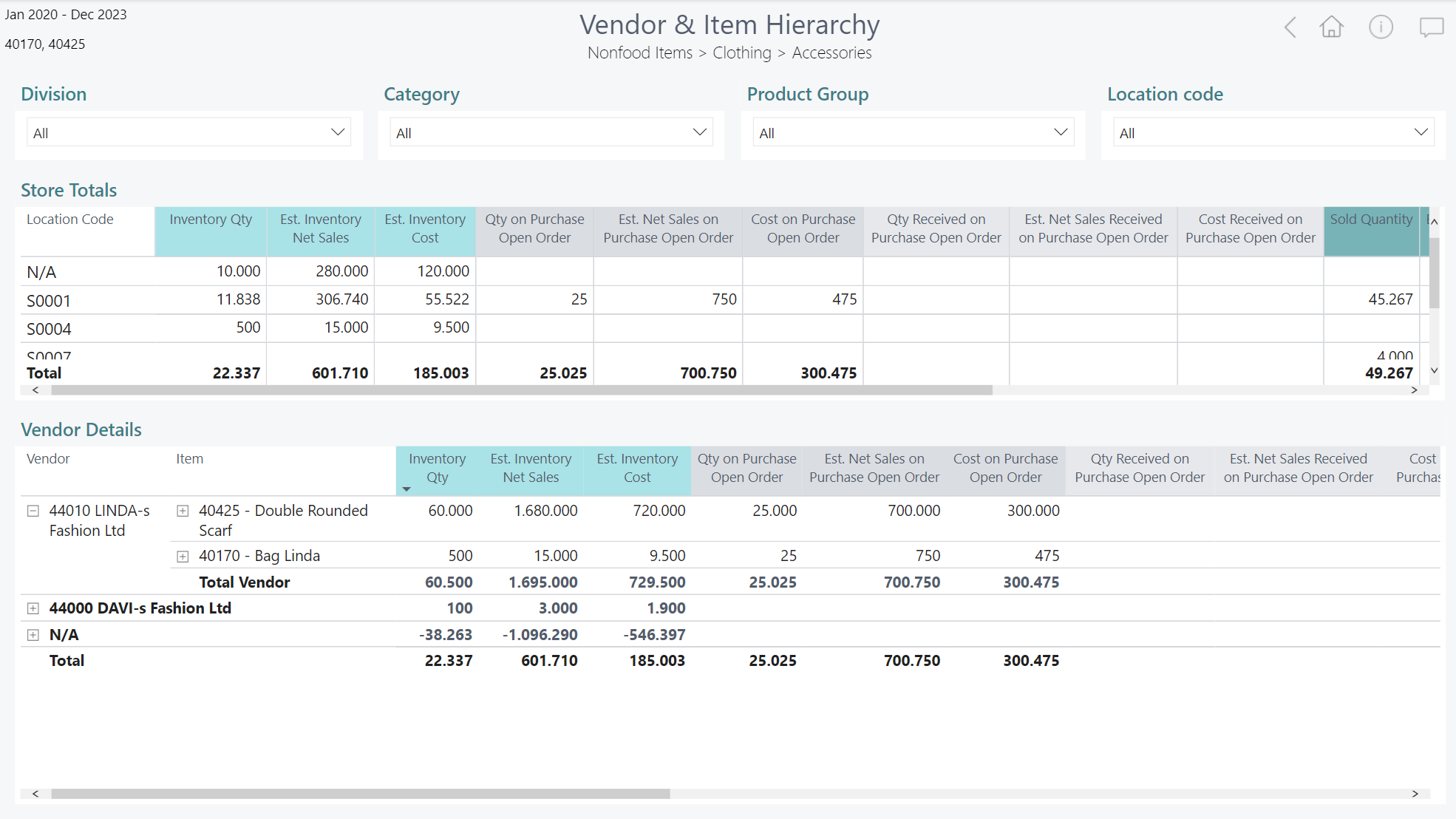
Task: Click the Est. Inventory Cost header in Store Totals
Action: [425, 228]
